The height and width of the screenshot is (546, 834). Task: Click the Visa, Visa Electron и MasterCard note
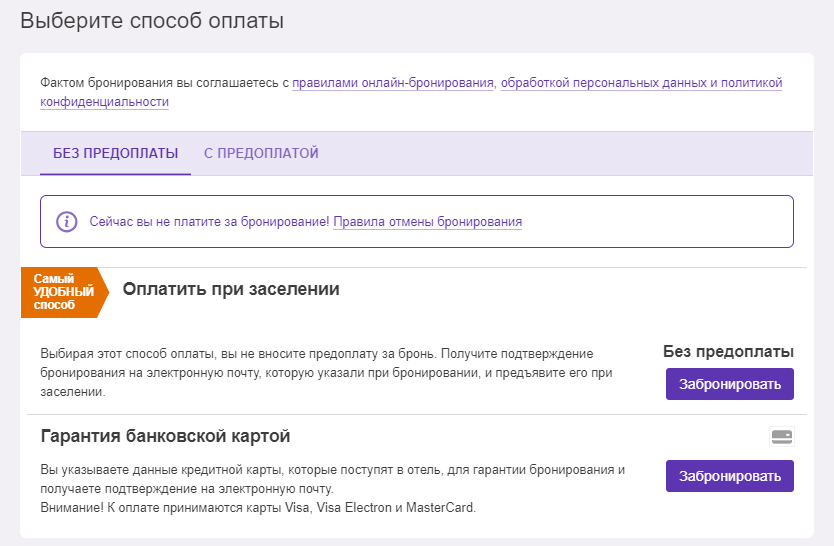[x=258, y=508]
